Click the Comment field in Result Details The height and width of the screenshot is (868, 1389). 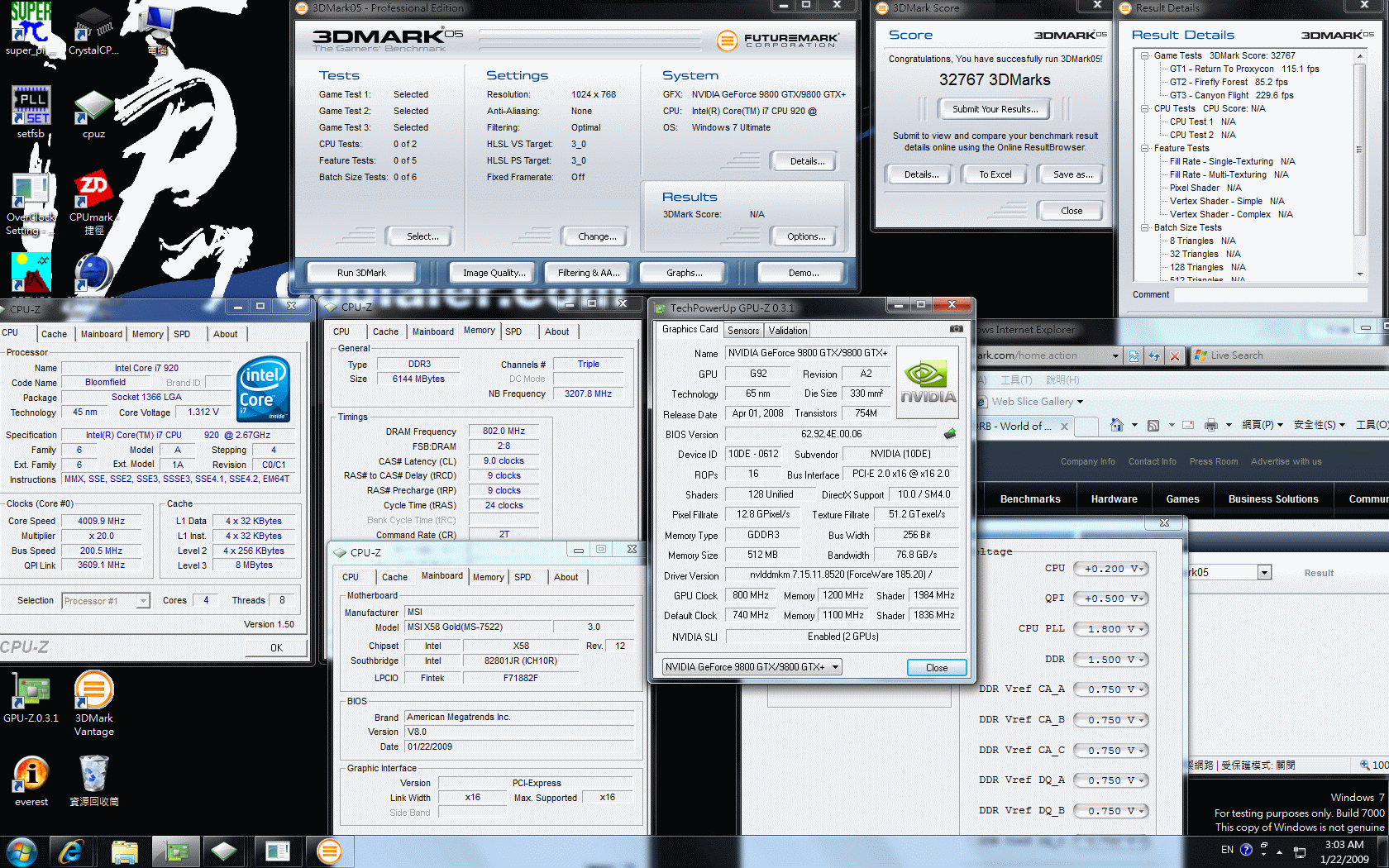click(1271, 295)
